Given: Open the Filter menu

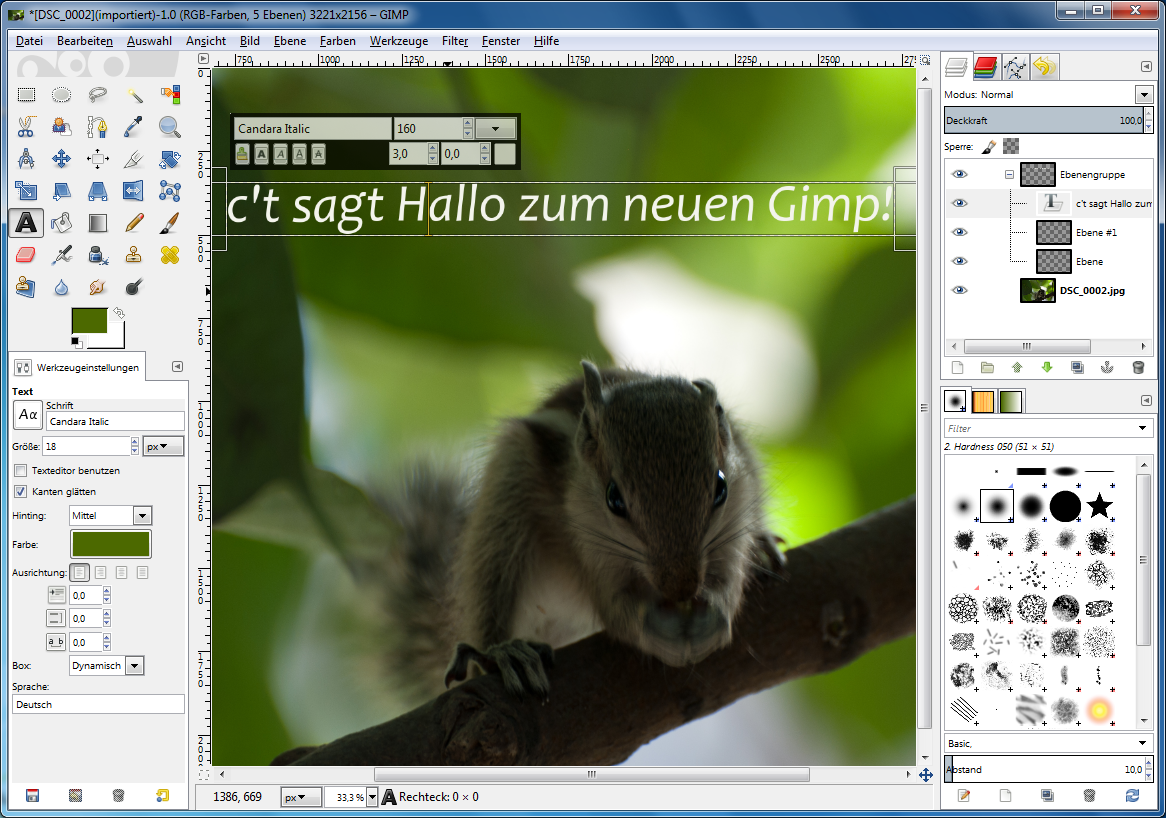Looking at the screenshot, I should (454, 41).
